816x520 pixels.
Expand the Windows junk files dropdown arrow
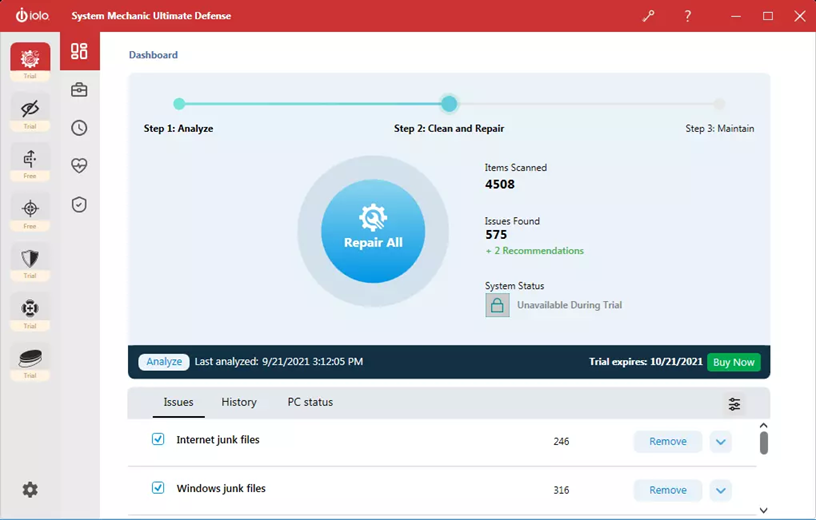pyautogui.click(x=720, y=490)
